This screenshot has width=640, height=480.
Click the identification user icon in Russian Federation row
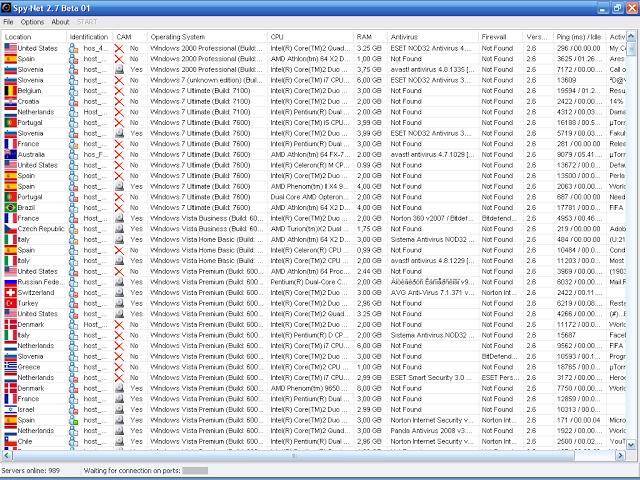73,282
